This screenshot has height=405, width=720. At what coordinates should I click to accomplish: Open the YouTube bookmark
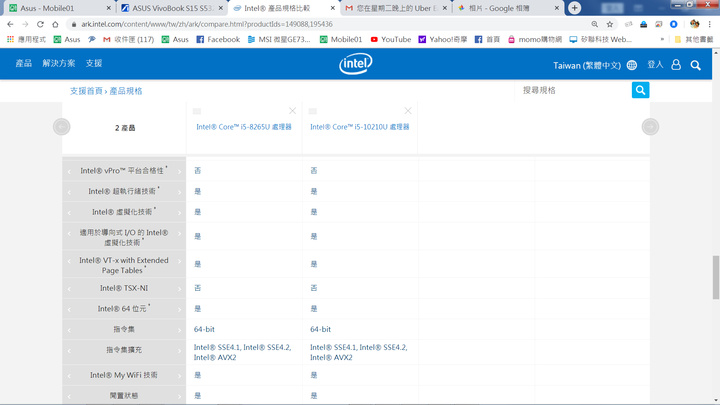[391, 39]
